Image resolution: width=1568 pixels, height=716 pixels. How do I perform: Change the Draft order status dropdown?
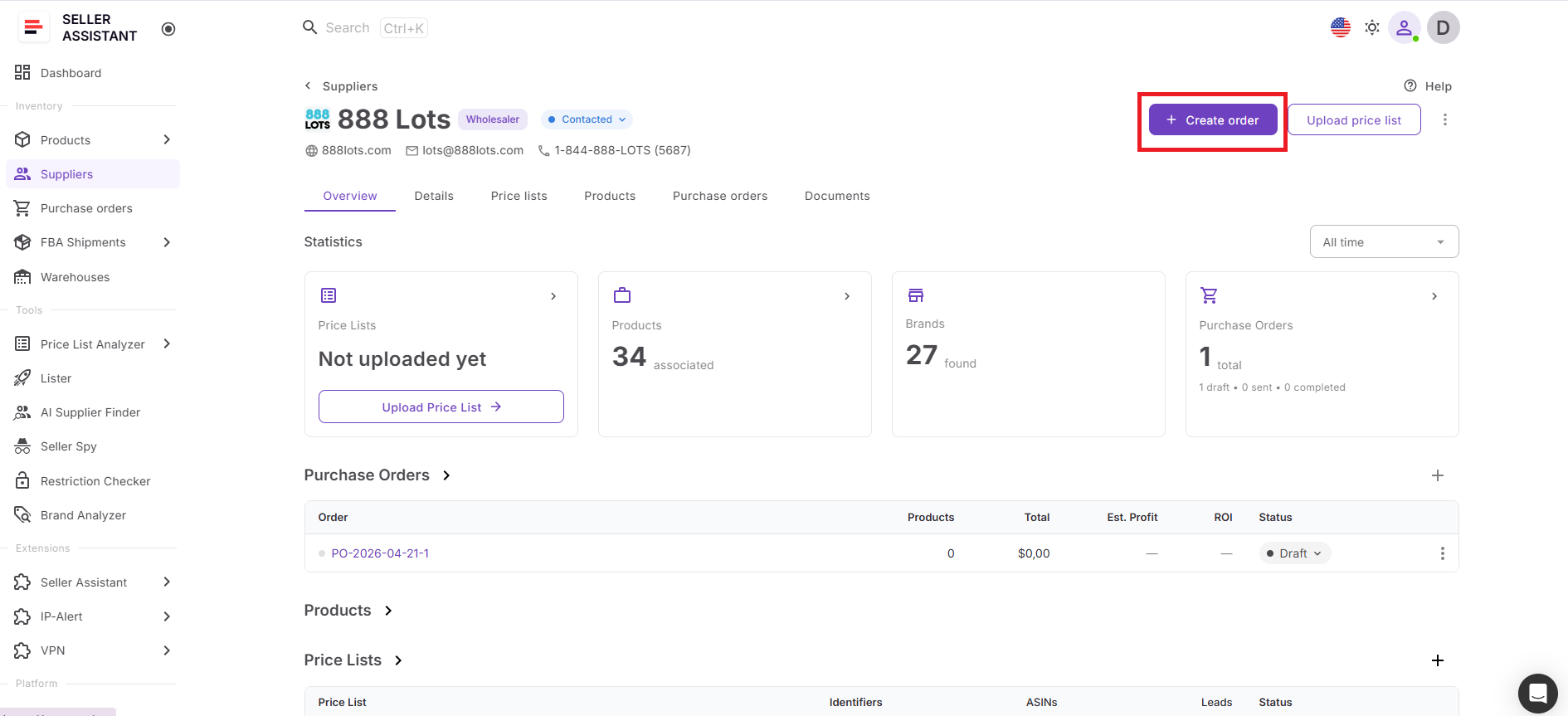(x=1294, y=553)
